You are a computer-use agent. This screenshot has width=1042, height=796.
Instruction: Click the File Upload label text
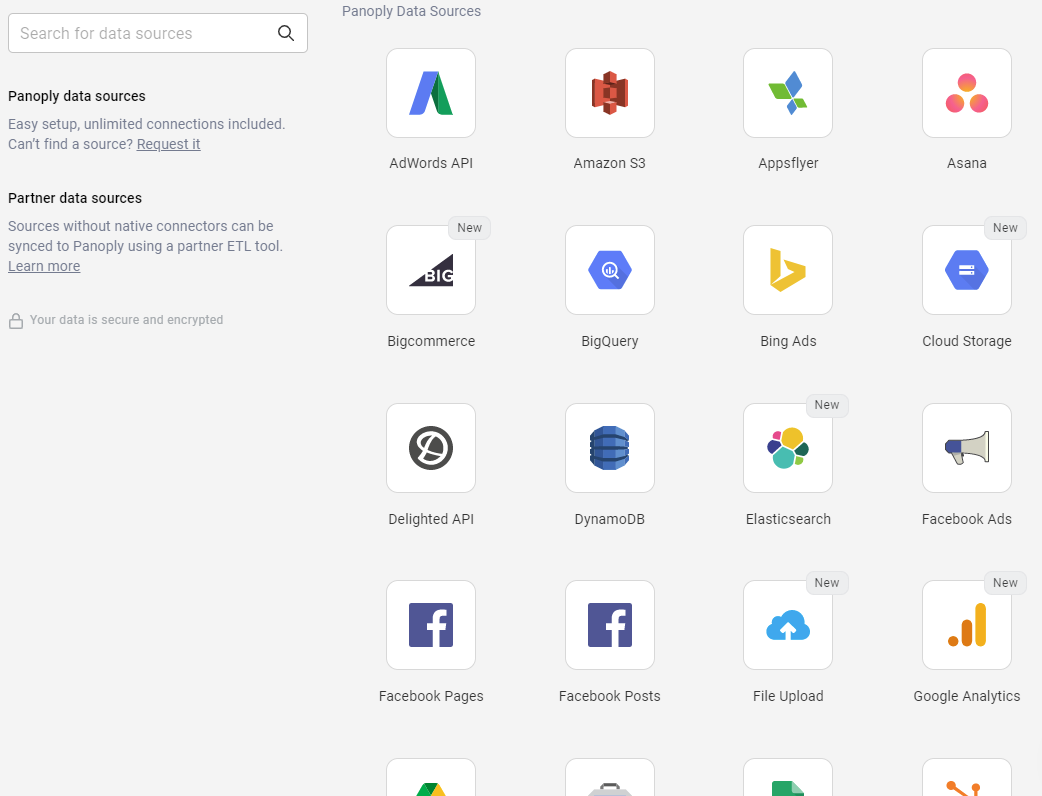(x=787, y=696)
